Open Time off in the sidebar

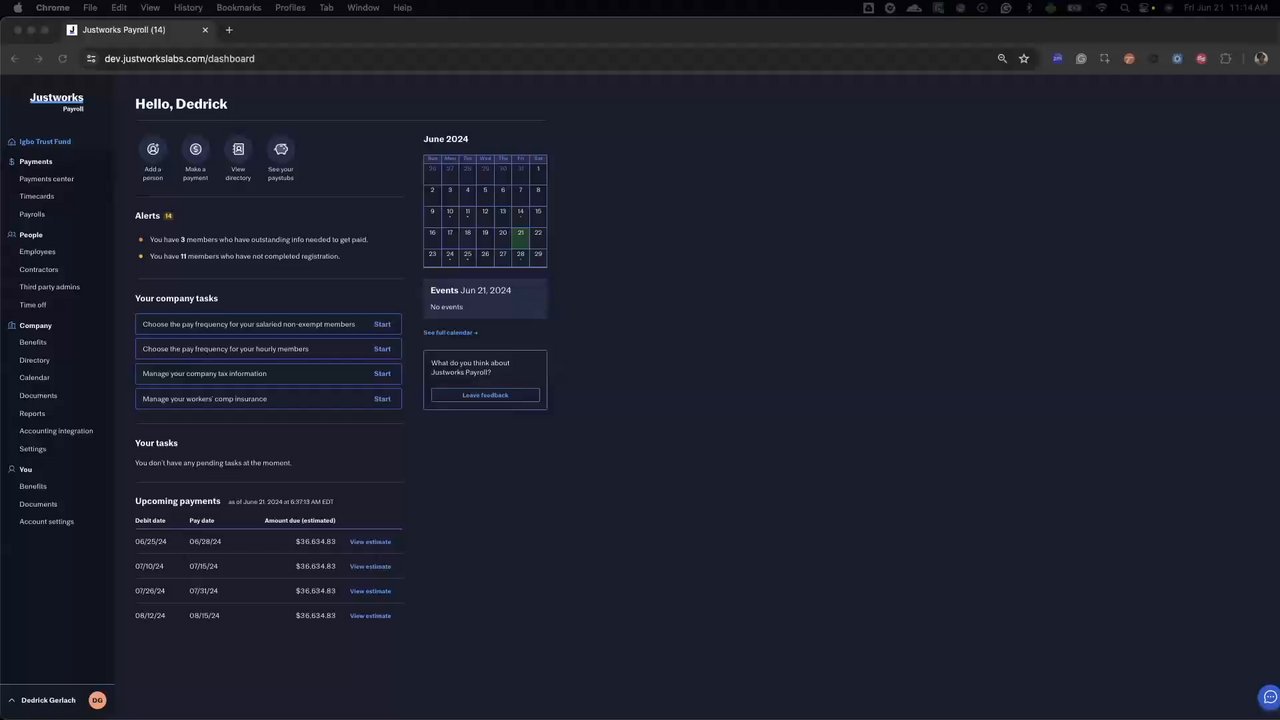point(33,305)
